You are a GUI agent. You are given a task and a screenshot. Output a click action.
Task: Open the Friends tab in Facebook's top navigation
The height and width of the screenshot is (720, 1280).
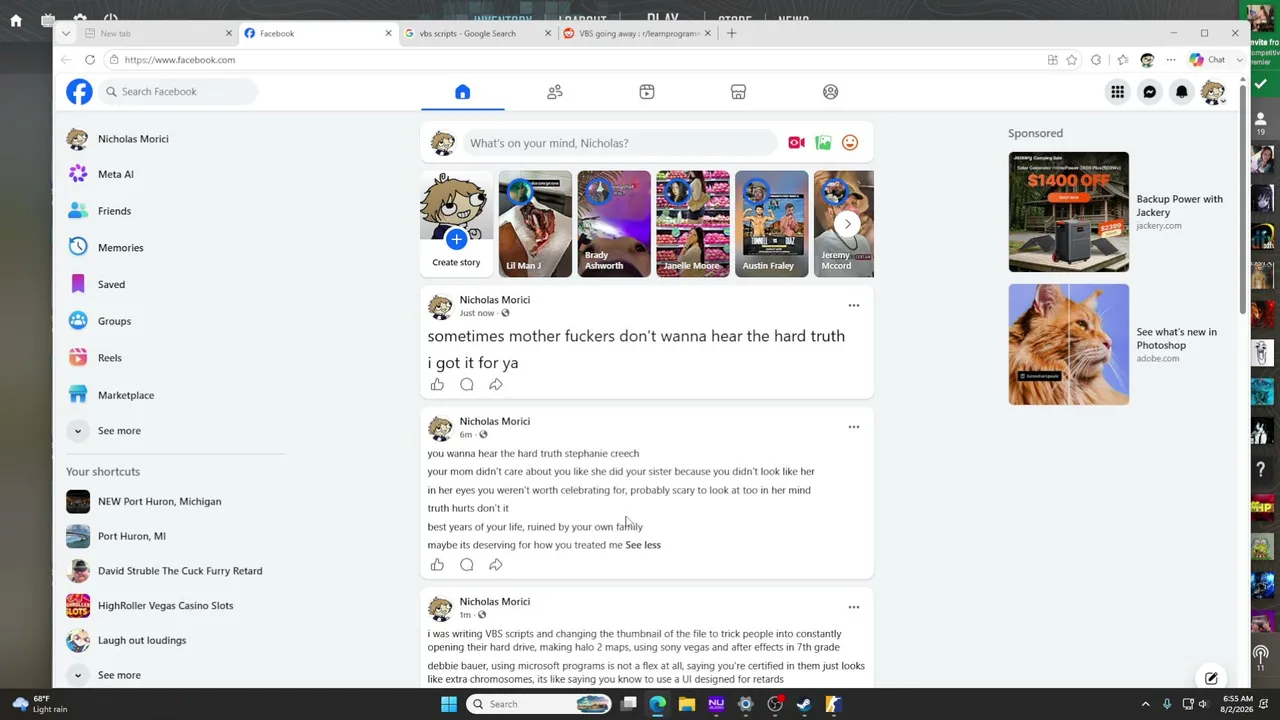click(x=555, y=92)
